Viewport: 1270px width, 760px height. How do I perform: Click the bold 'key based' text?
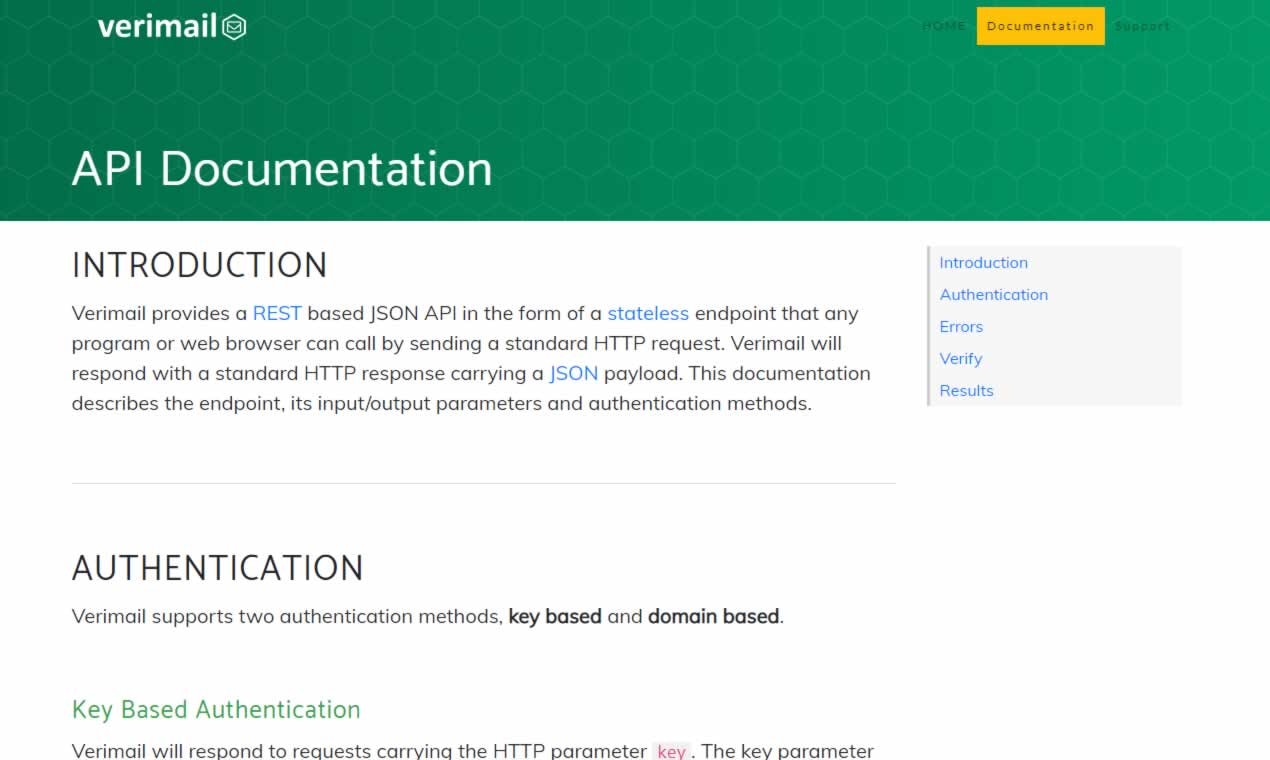tap(555, 616)
